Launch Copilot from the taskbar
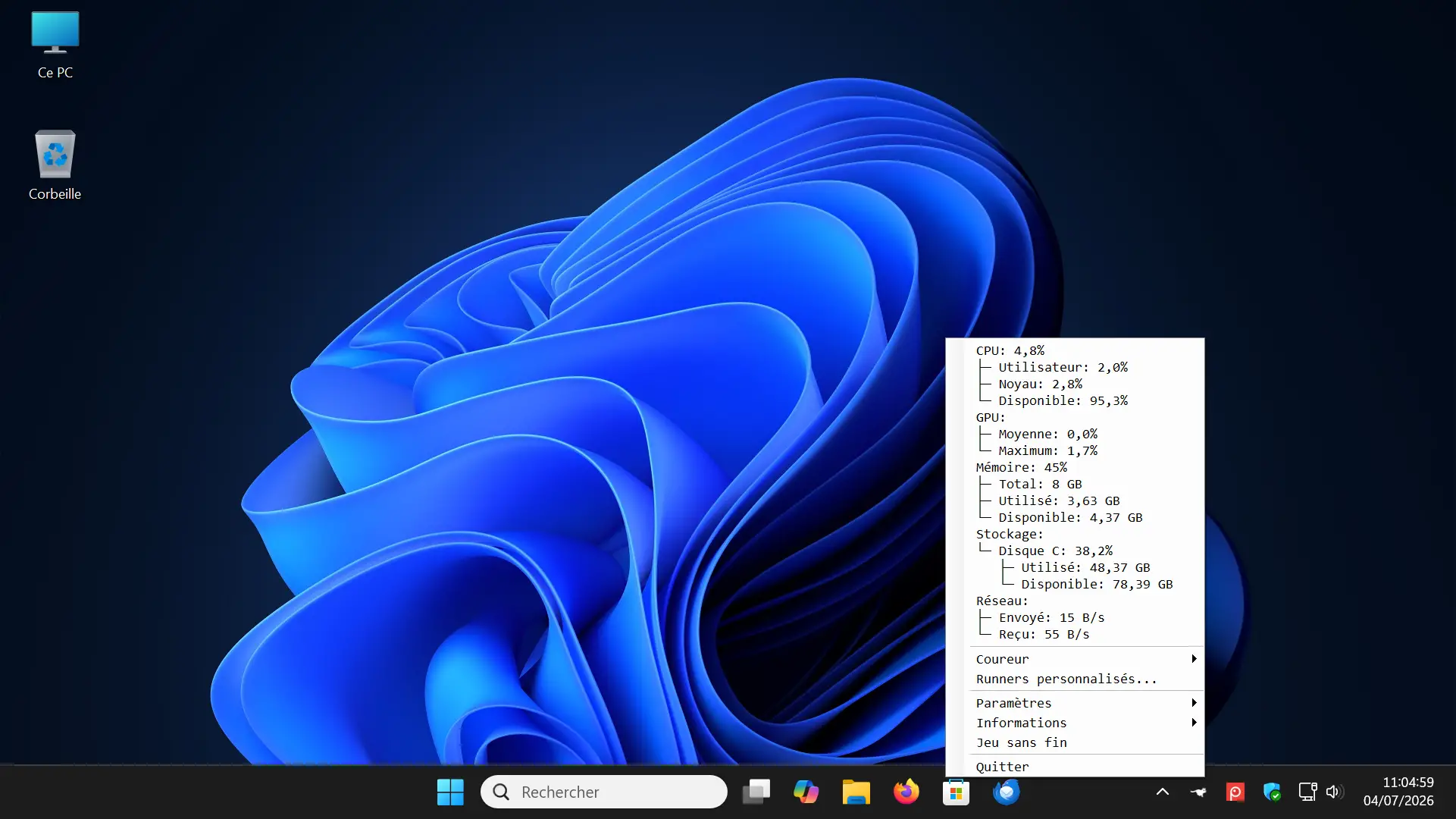 point(806,792)
